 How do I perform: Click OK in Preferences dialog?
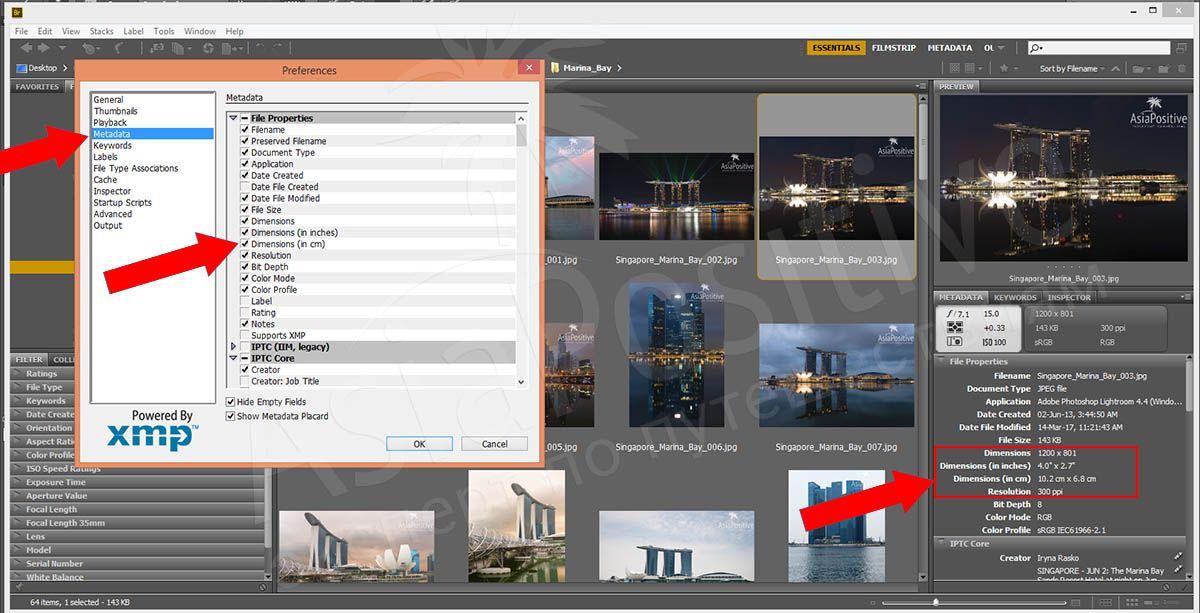coord(419,444)
